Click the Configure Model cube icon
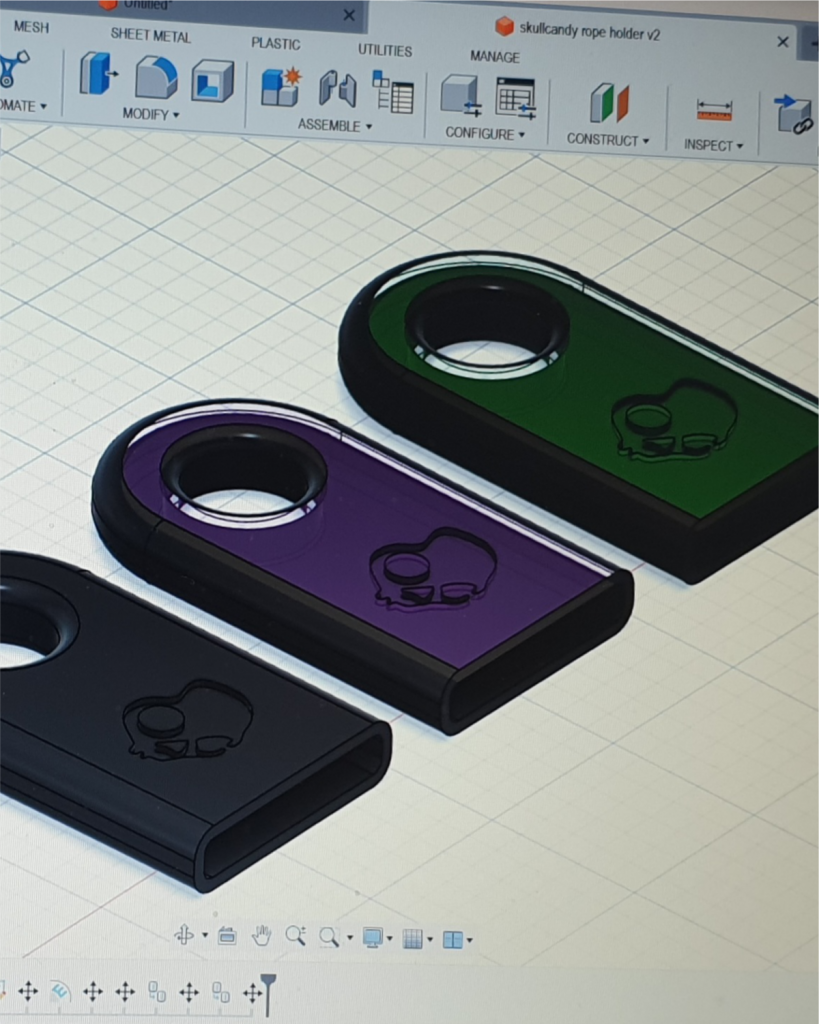Screen dimensions: 819x1024 pos(461,96)
